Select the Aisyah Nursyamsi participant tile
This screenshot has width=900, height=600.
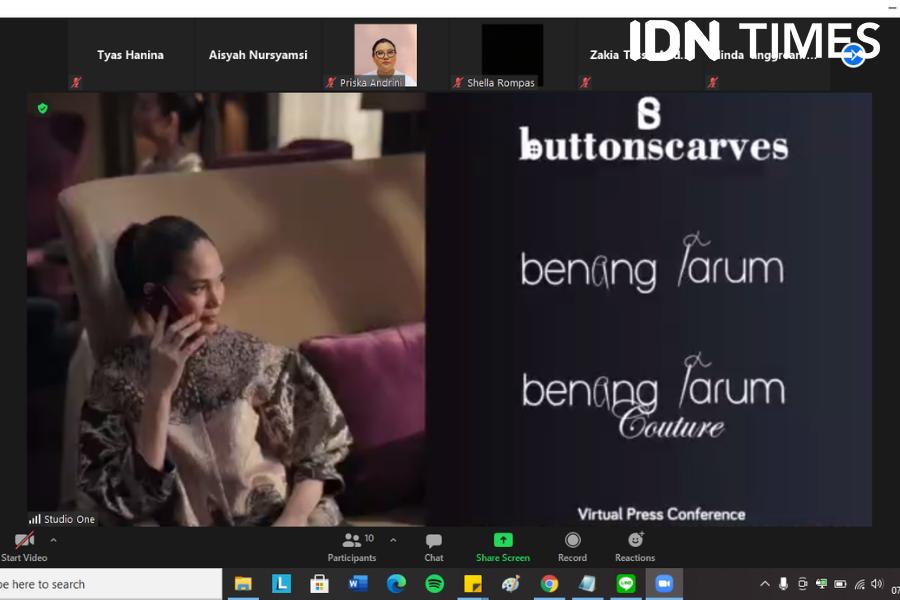point(258,55)
